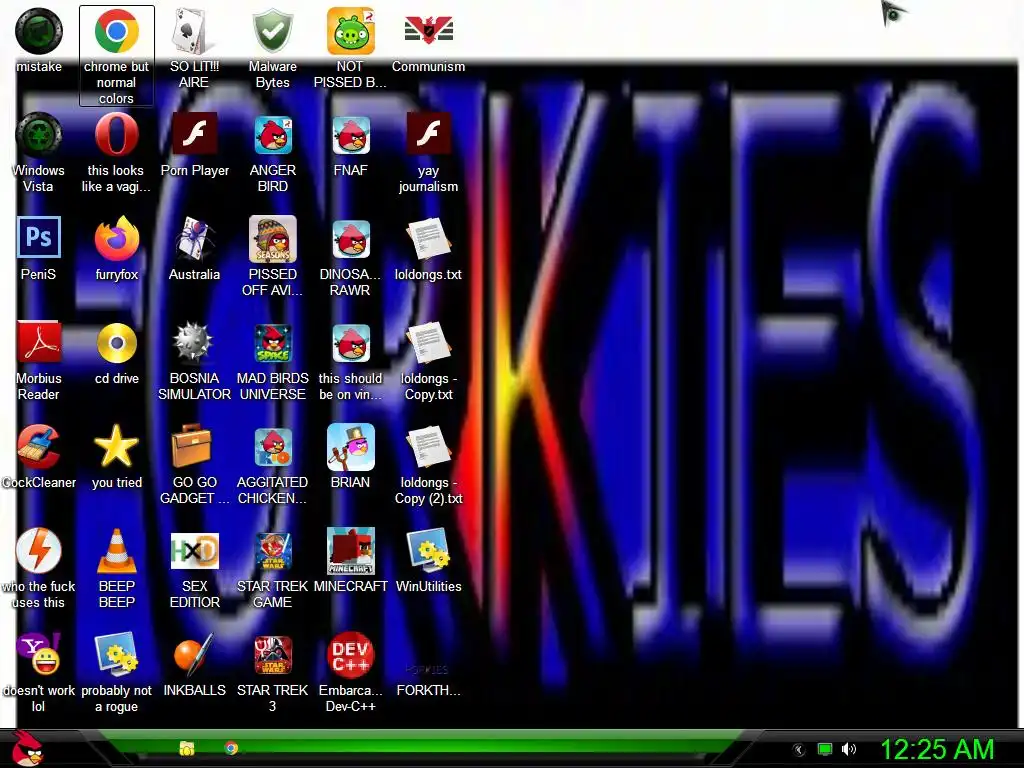Open the furryfox Firefox icon
Viewport: 1024px width, 768px height.
(x=116, y=239)
